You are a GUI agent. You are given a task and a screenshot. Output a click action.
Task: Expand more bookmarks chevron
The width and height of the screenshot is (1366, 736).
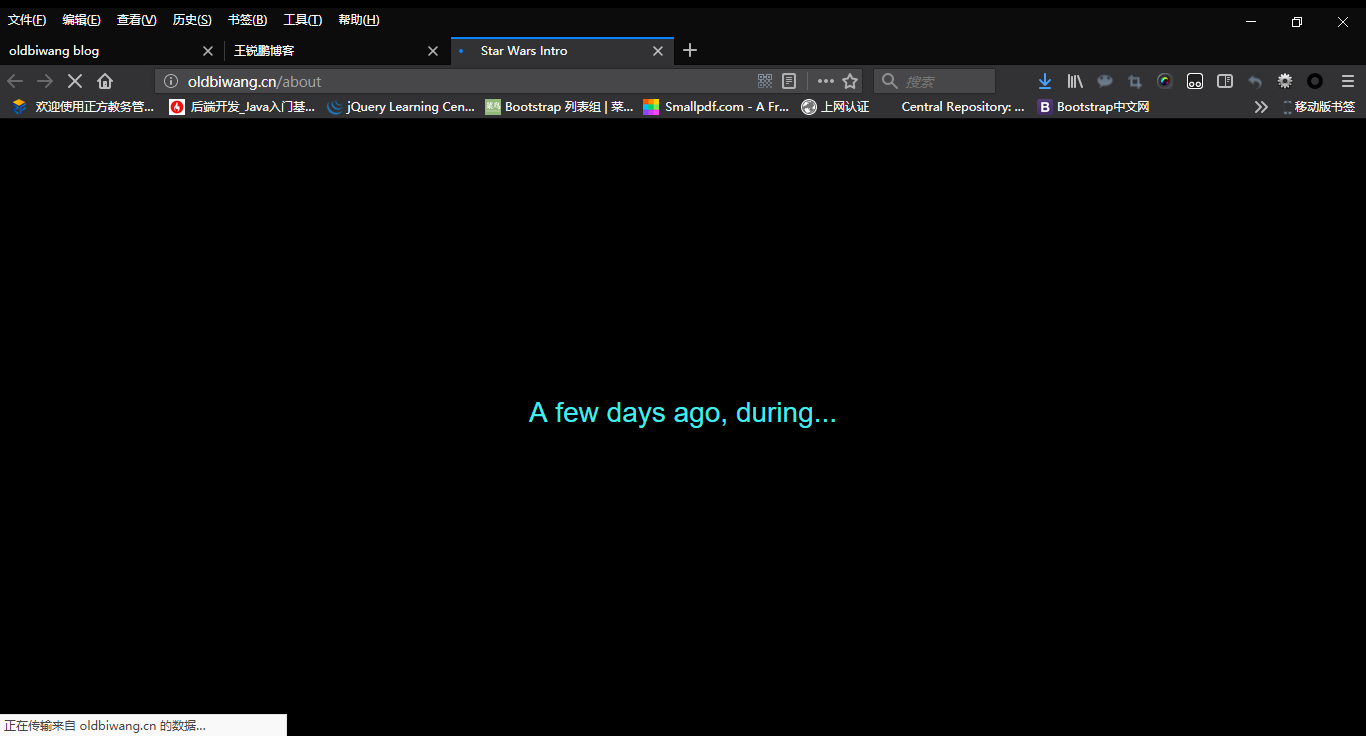tap(1261, 107)
